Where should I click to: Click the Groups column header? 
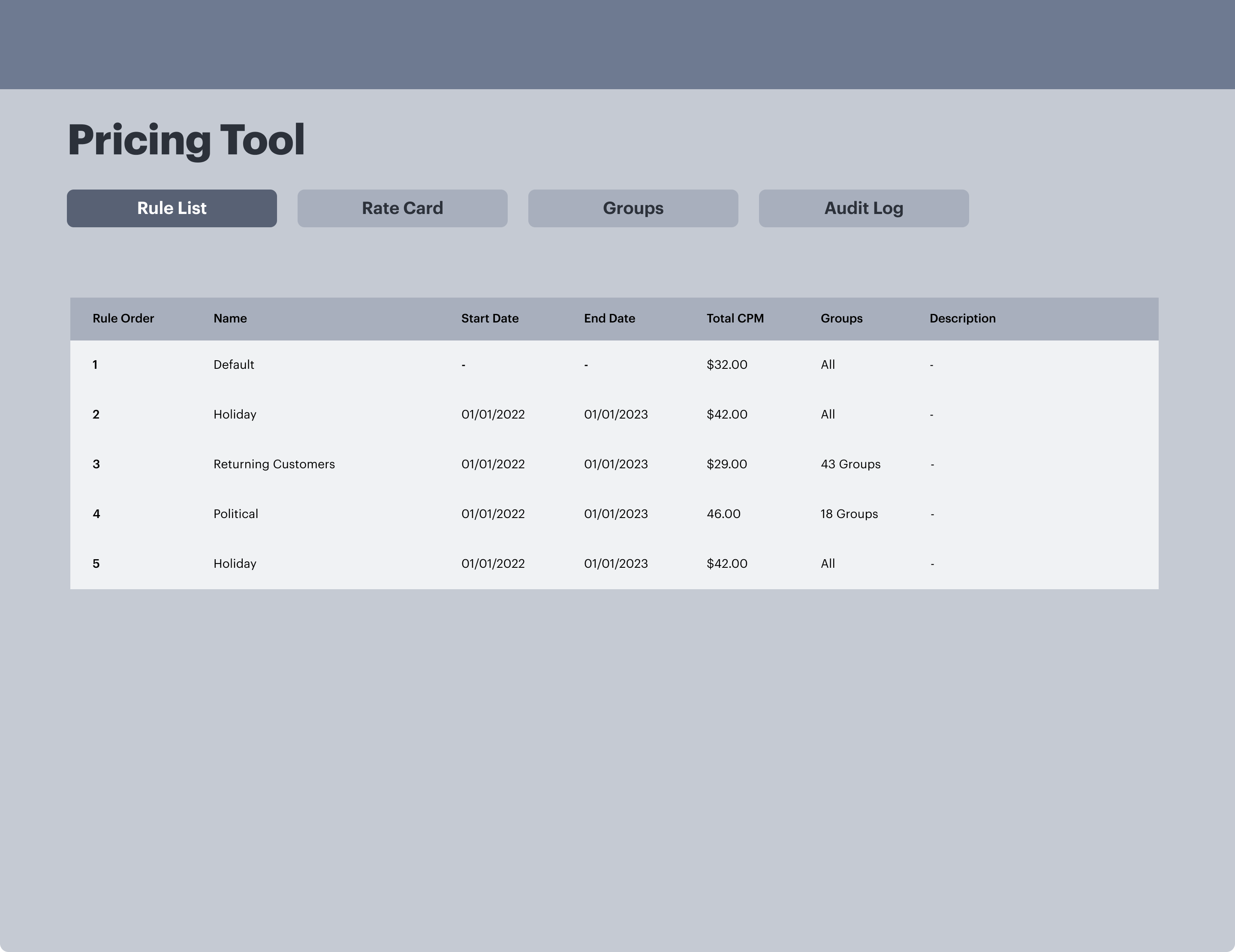pos(841,318)
